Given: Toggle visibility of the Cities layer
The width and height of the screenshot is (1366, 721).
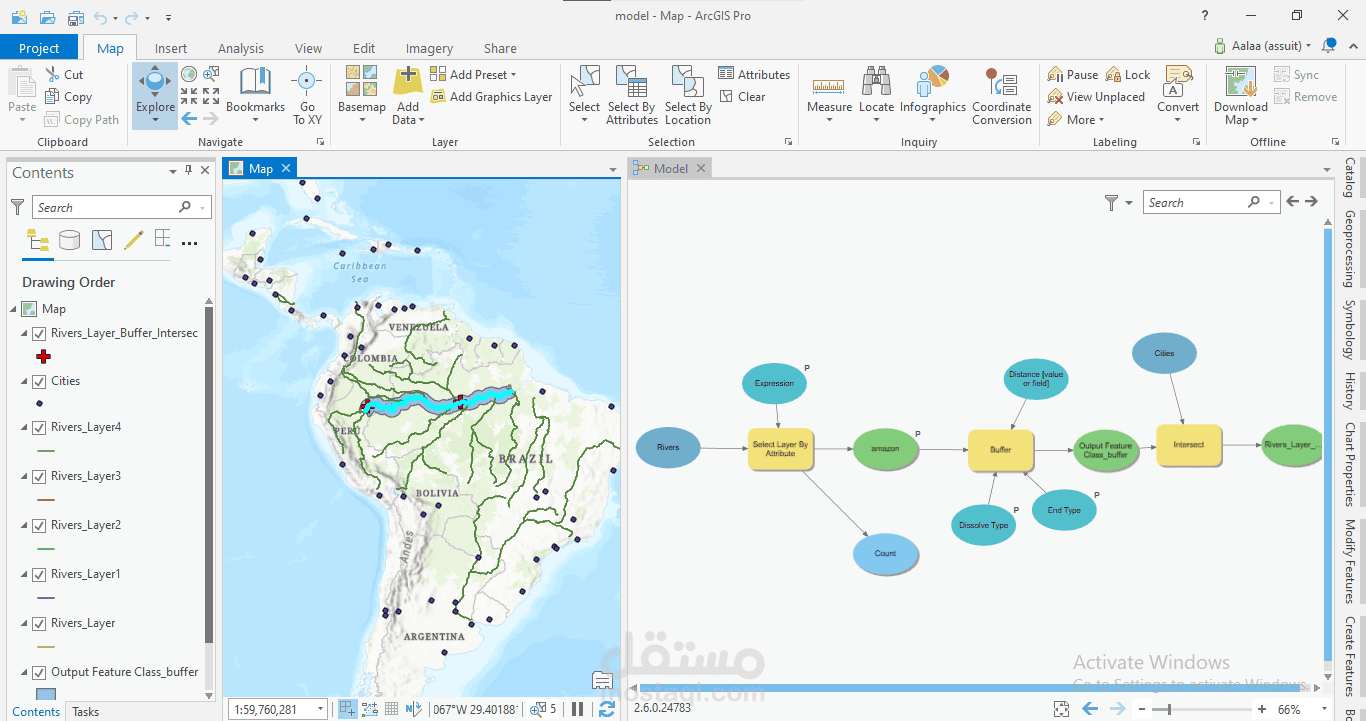Looking at the screenshot, I should (39, 381).
